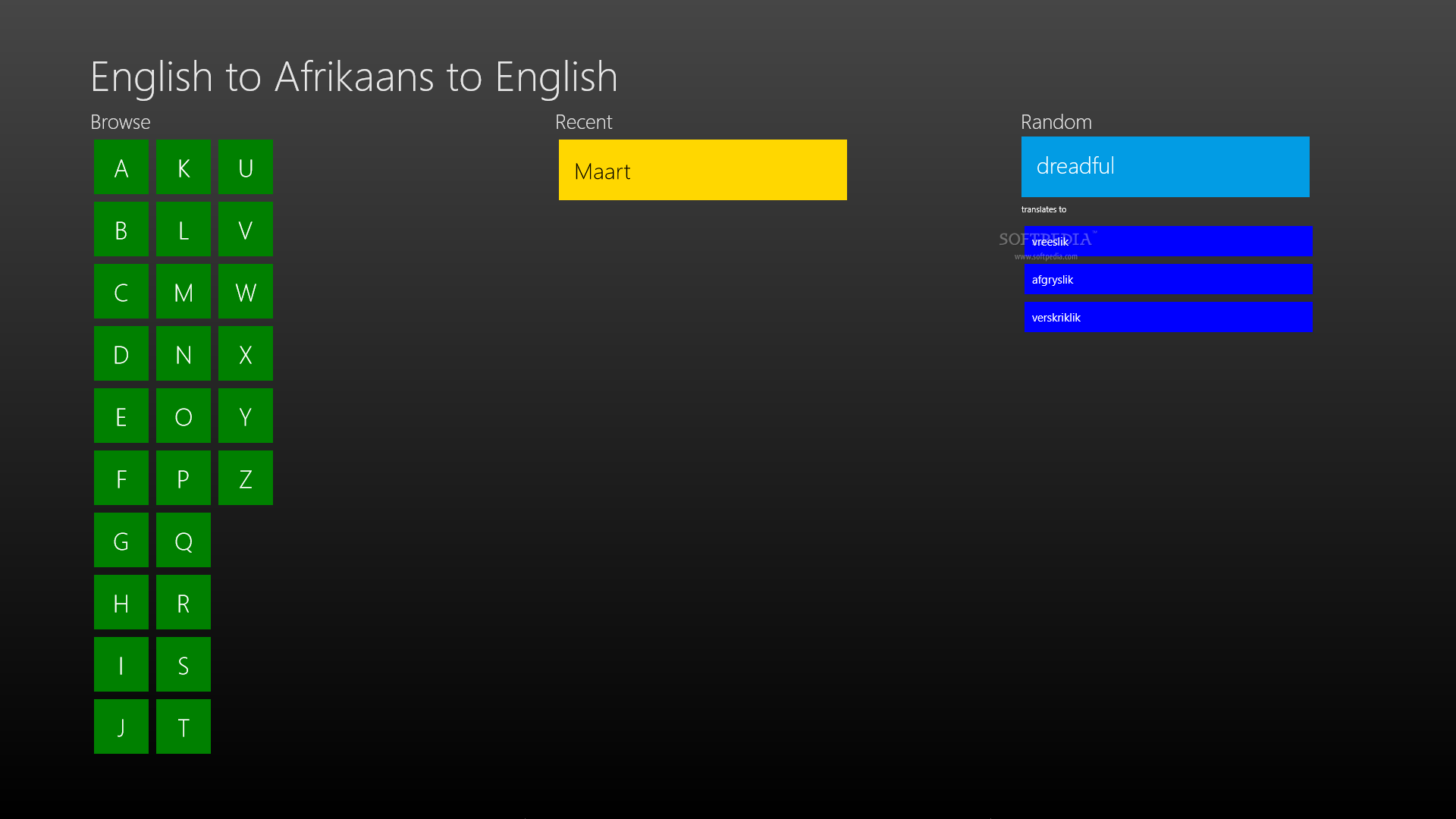Click the letter A browse icon
Screen dimensions: 1456x819
[121, 167]
